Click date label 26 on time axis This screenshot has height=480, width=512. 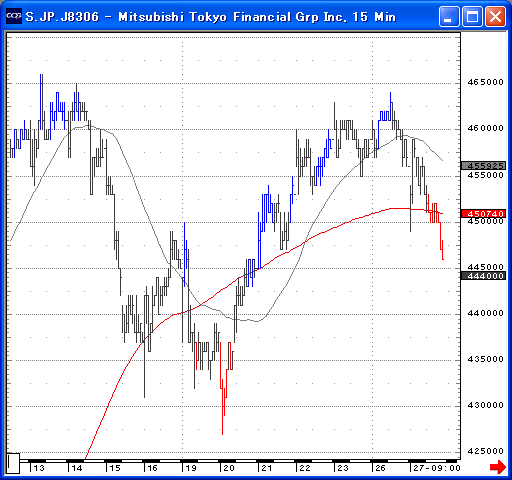[x=380, y=468]
